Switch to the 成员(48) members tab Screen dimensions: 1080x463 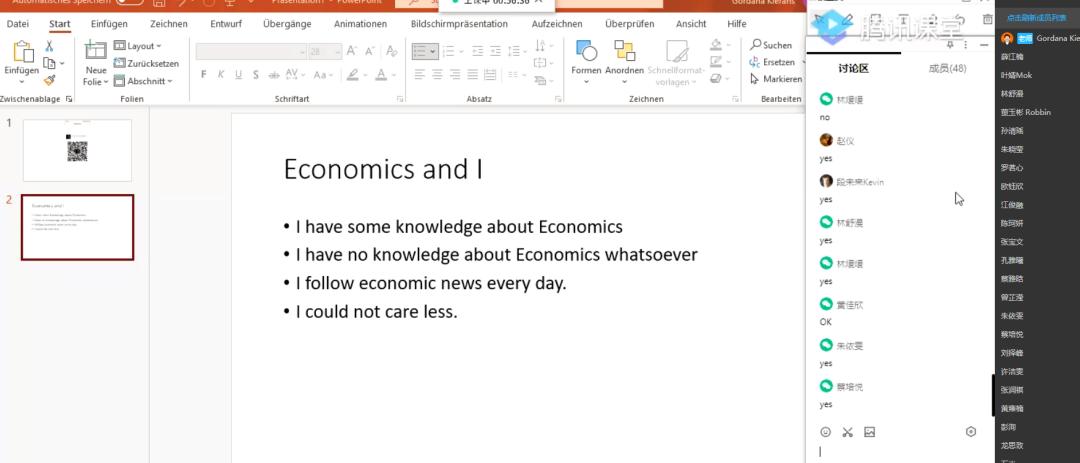(x=947, y=68)
